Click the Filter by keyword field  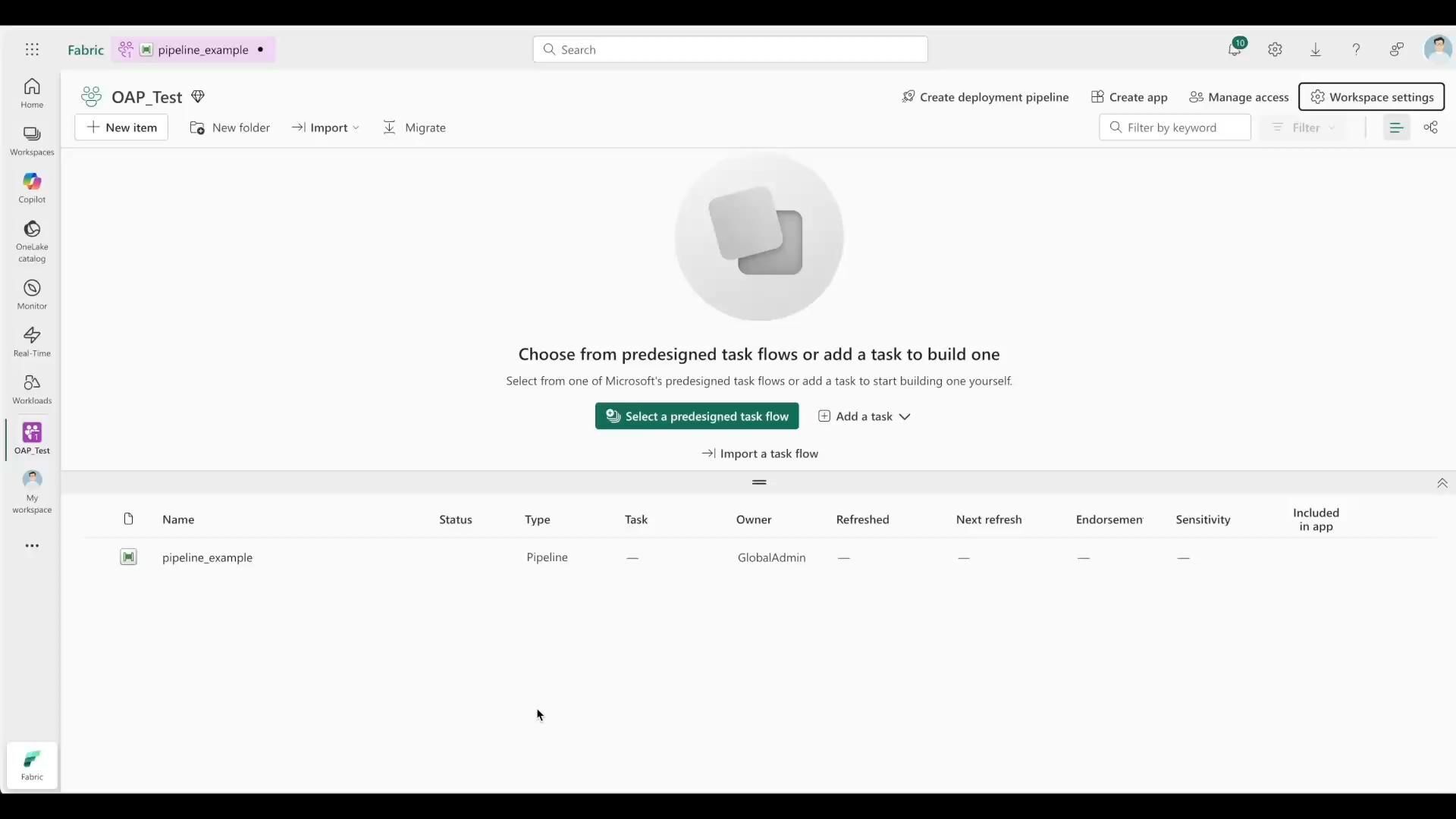(x=1175, y=127)
